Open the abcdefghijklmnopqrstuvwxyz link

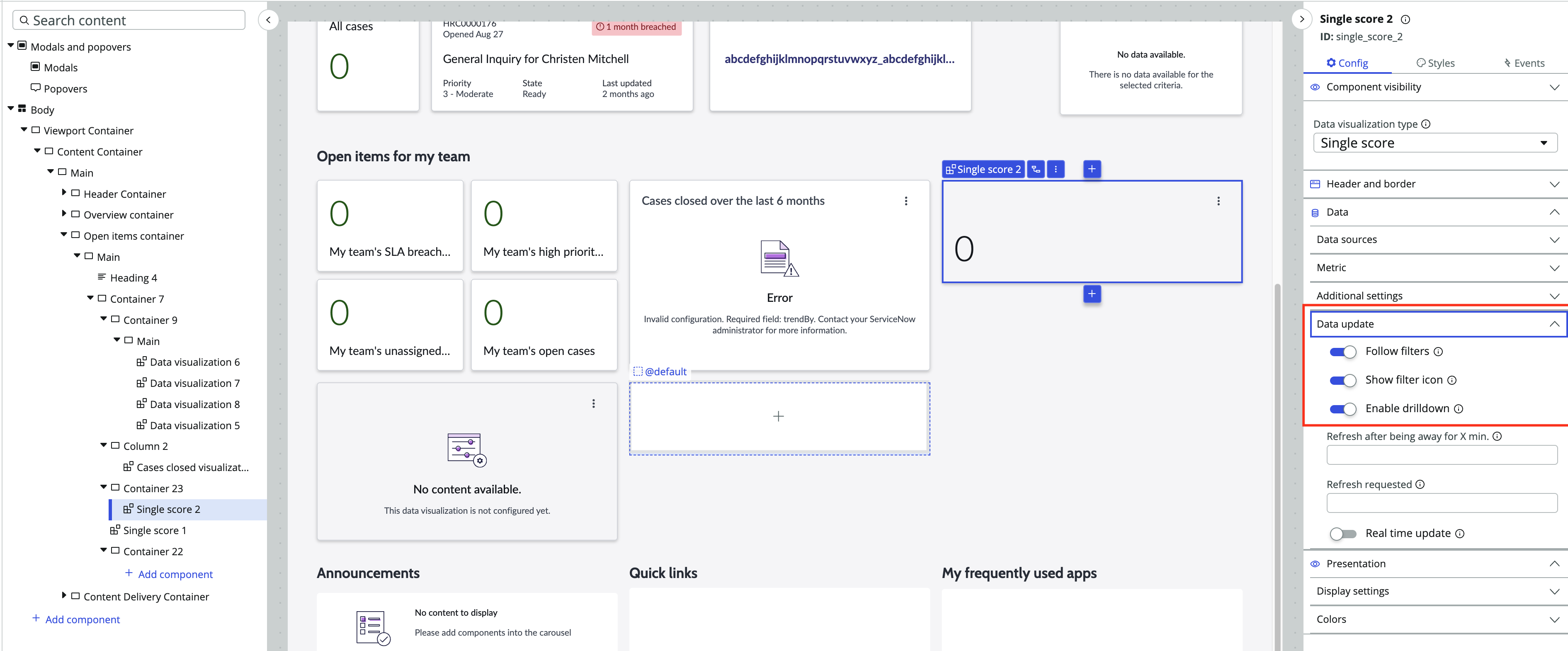(840, 59)
